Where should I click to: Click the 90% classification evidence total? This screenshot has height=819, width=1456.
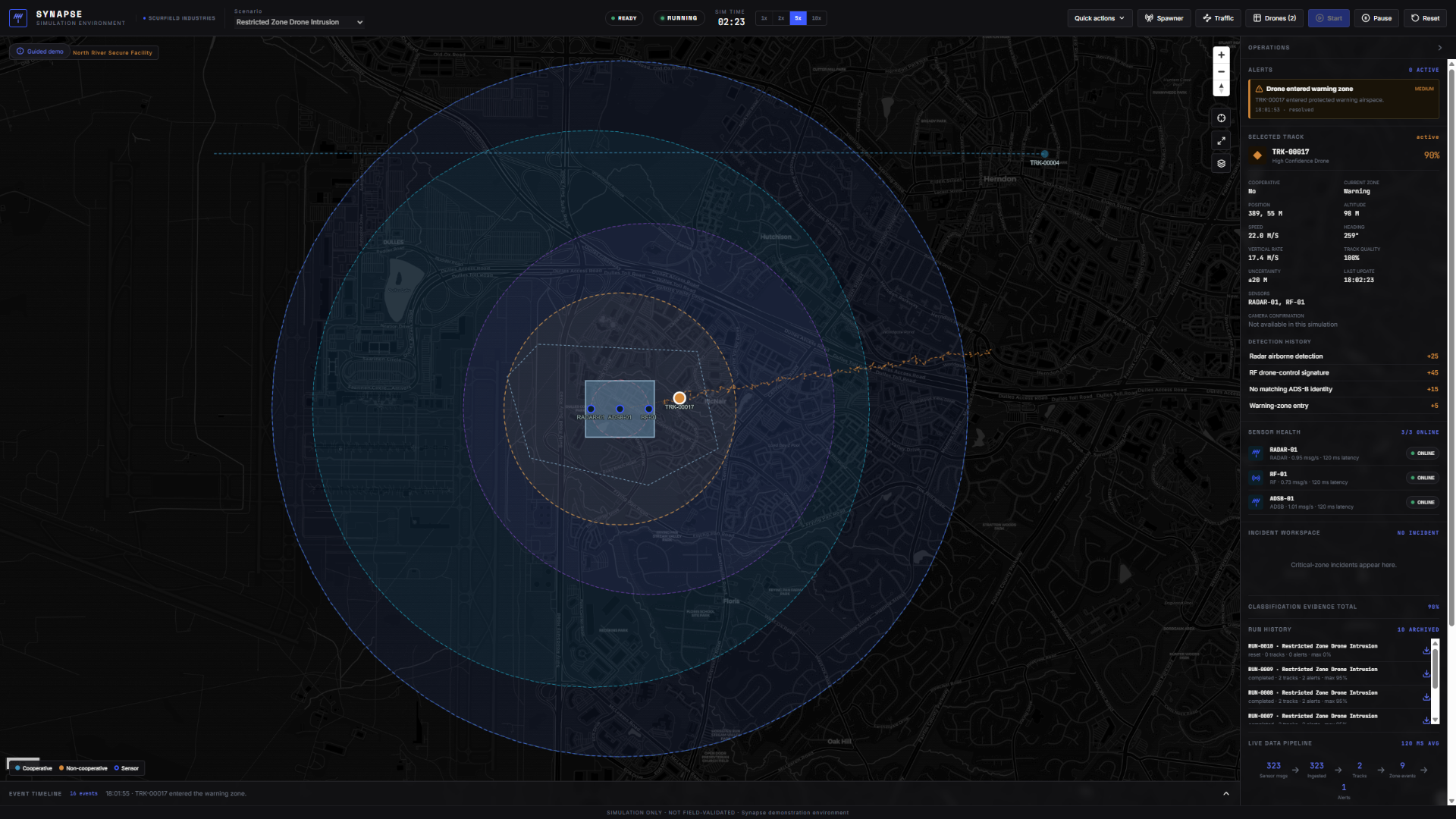1433,607
